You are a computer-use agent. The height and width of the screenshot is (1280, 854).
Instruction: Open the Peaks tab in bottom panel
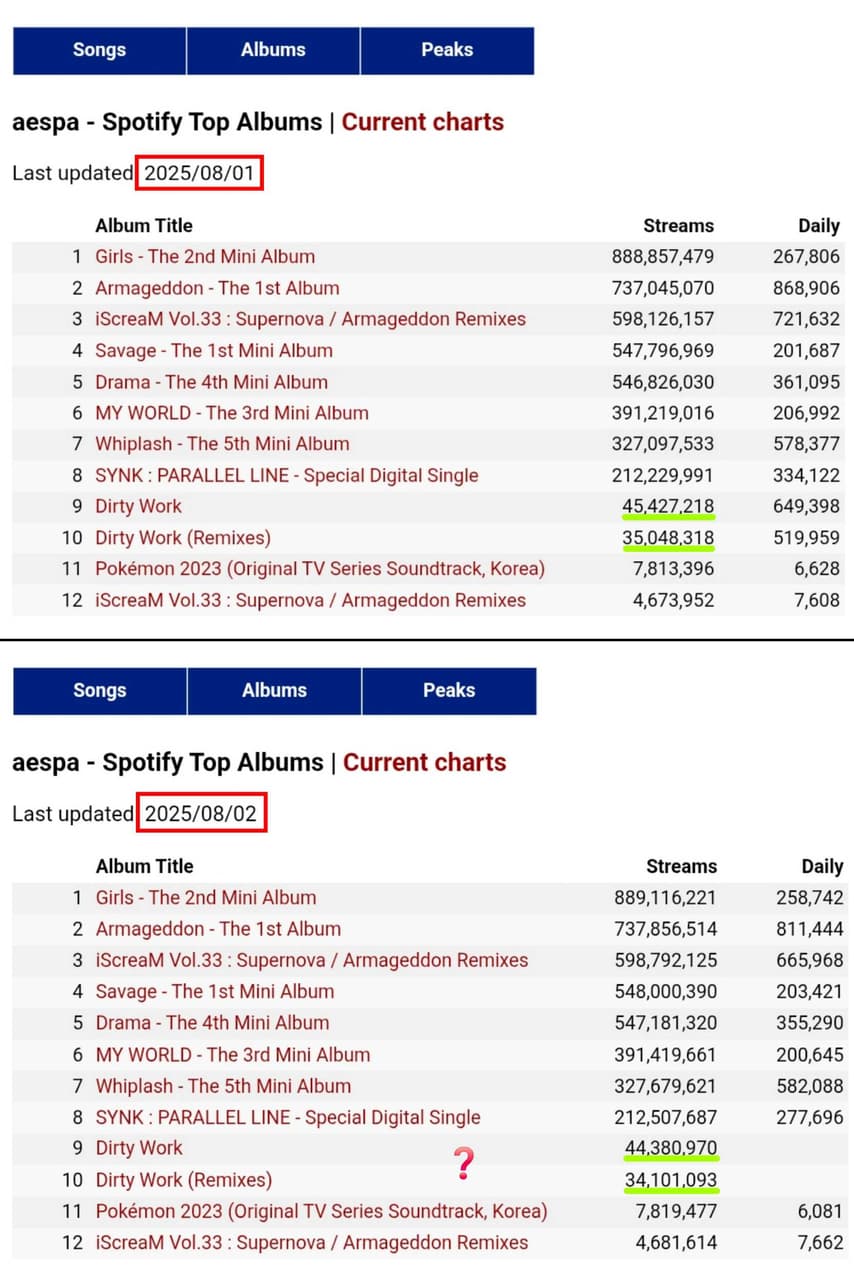point(449,691)
